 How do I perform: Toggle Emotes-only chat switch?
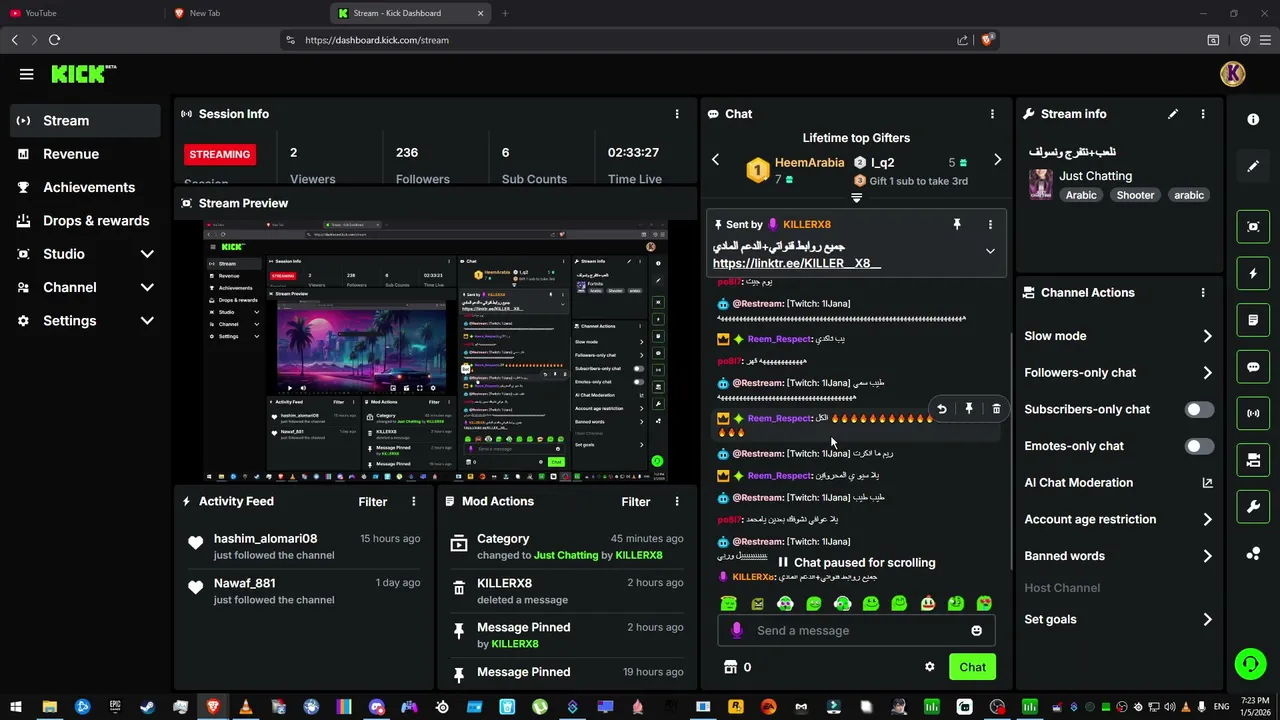coord(1199,446)
